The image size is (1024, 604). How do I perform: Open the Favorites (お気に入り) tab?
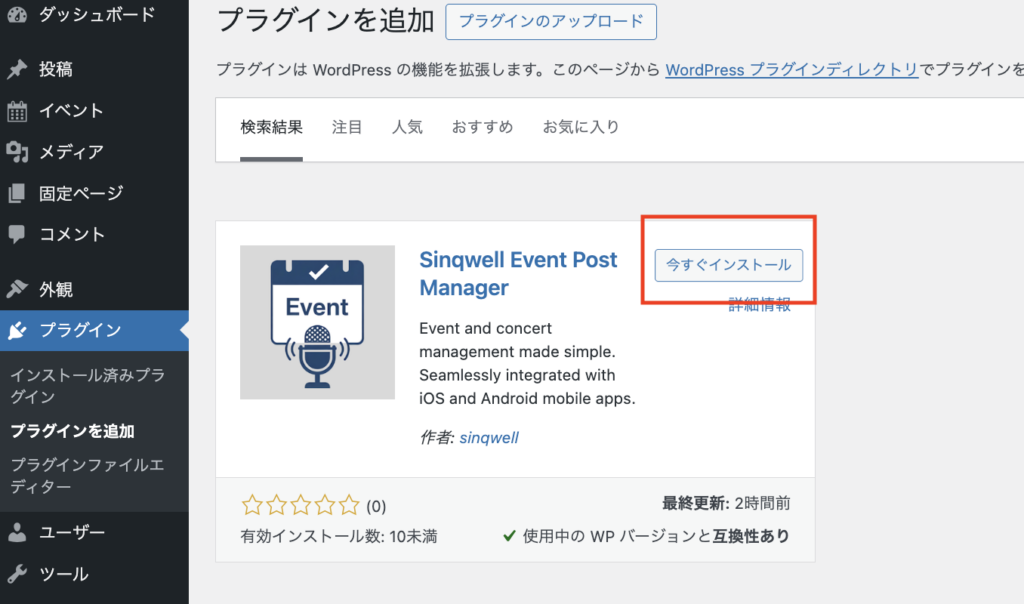click(x=581, y=127)
